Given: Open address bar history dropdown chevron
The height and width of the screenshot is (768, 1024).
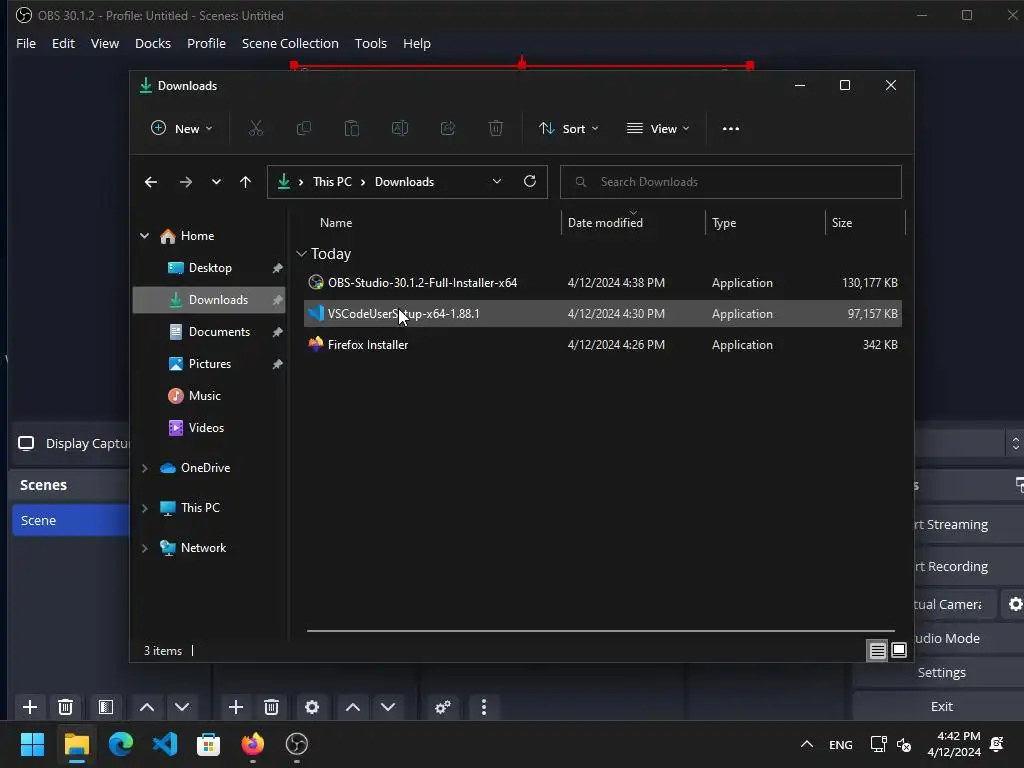Looking at the screenshot, I should tap(497, 182).
